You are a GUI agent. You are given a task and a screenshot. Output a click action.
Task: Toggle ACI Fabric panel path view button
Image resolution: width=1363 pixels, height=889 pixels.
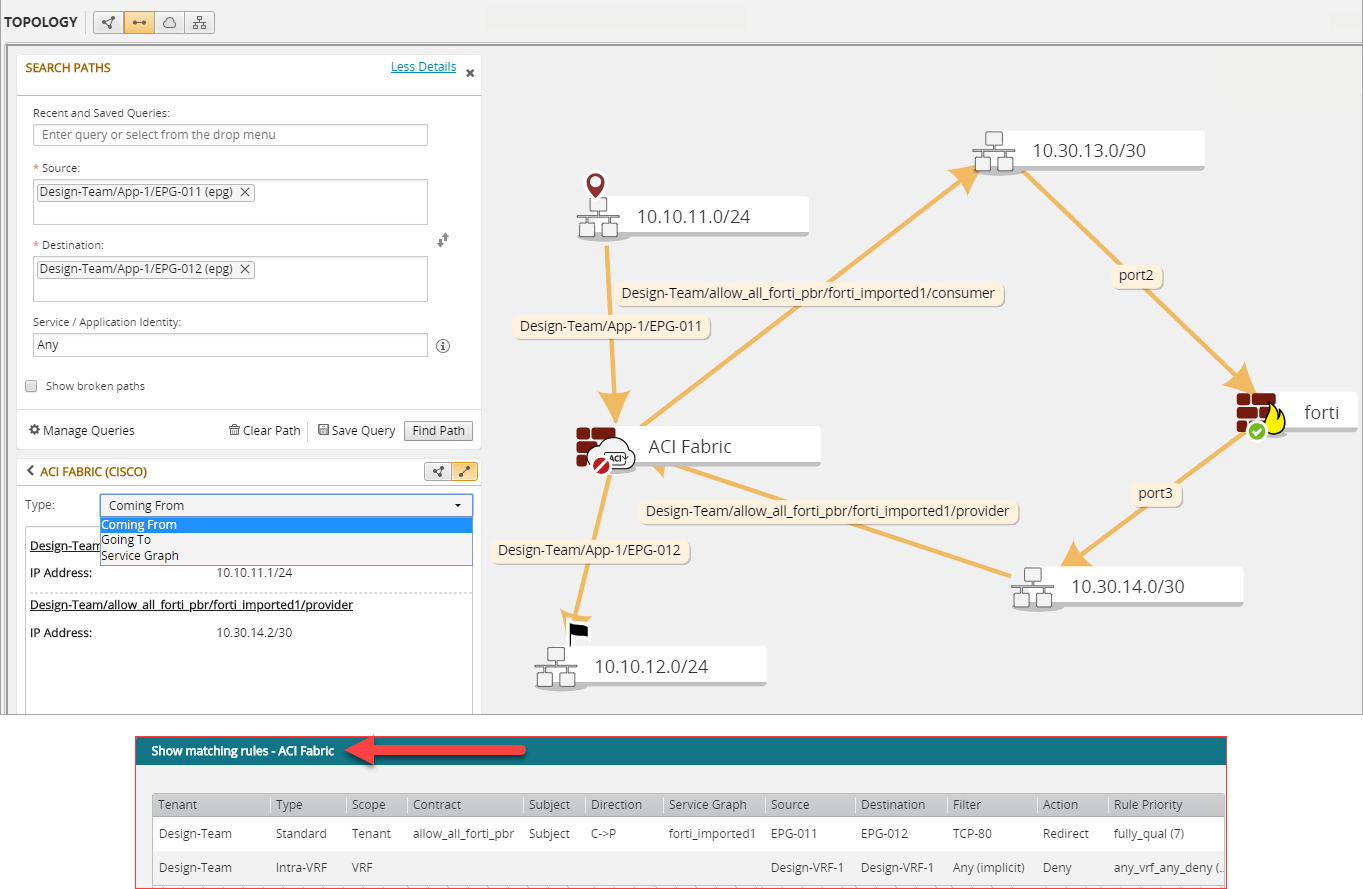(464, 472)
